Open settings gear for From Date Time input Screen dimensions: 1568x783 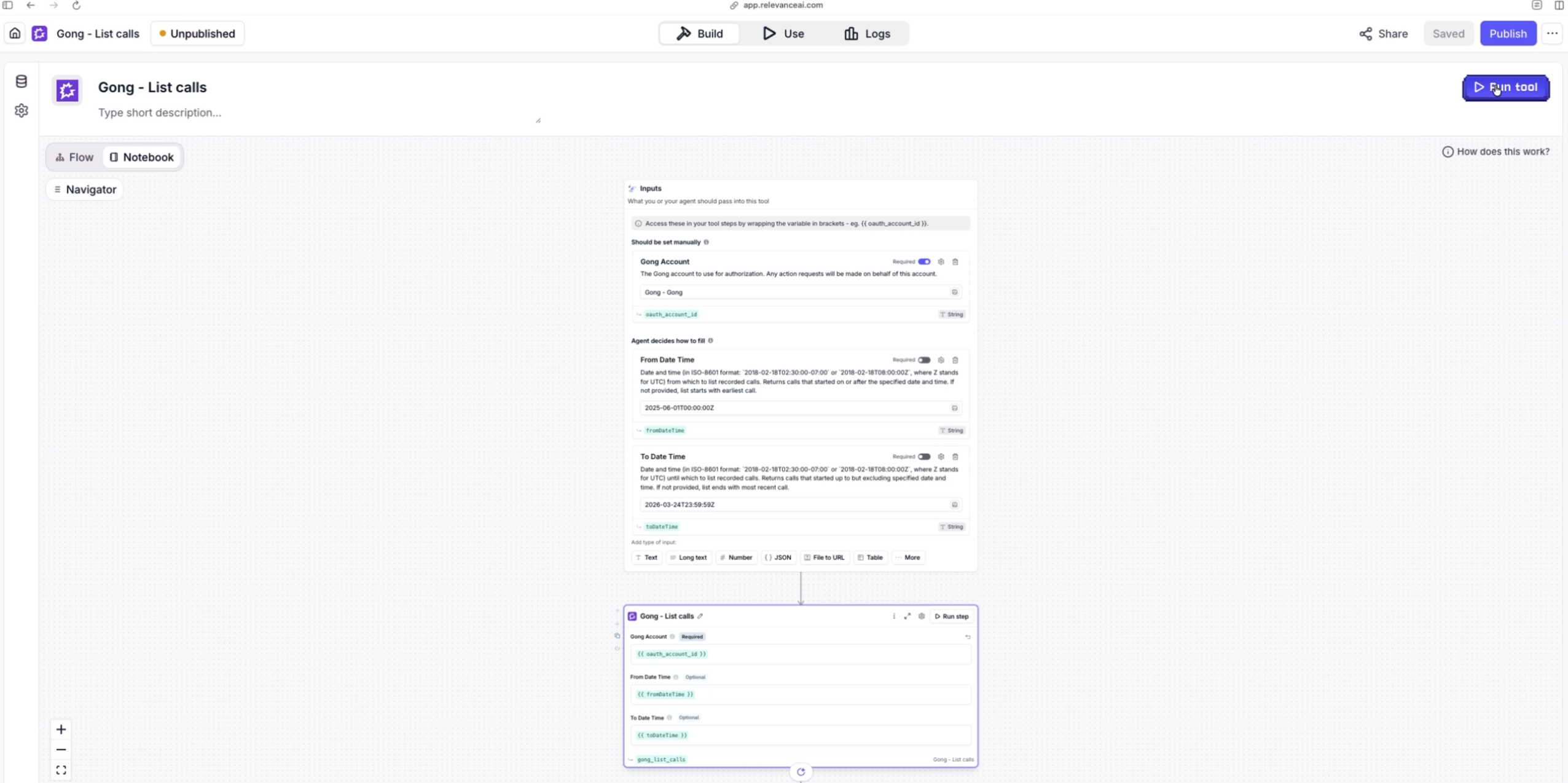(x=941, y=360)
